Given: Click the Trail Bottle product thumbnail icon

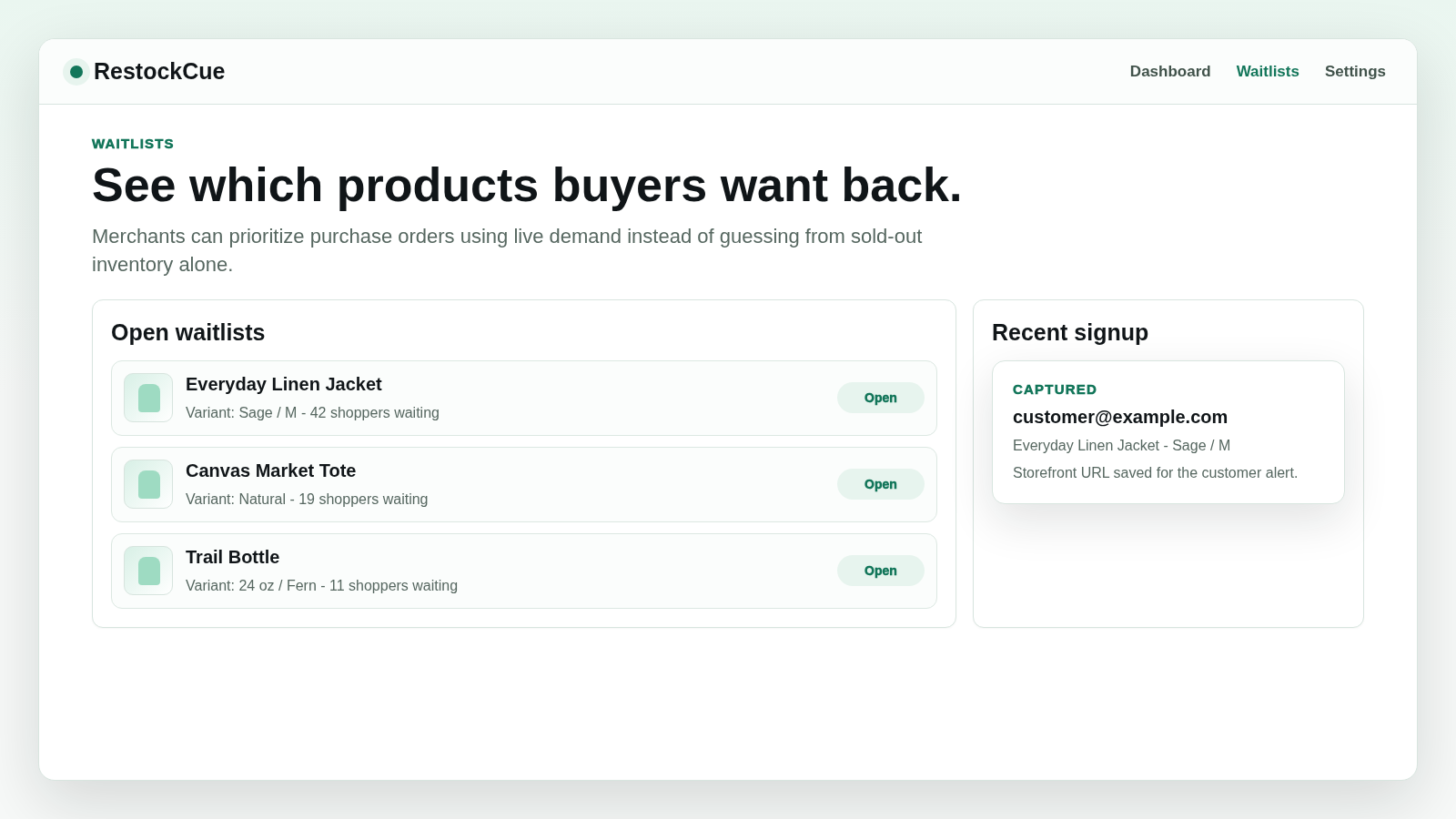Looking at the screenshot, I should tap(148, 571).
